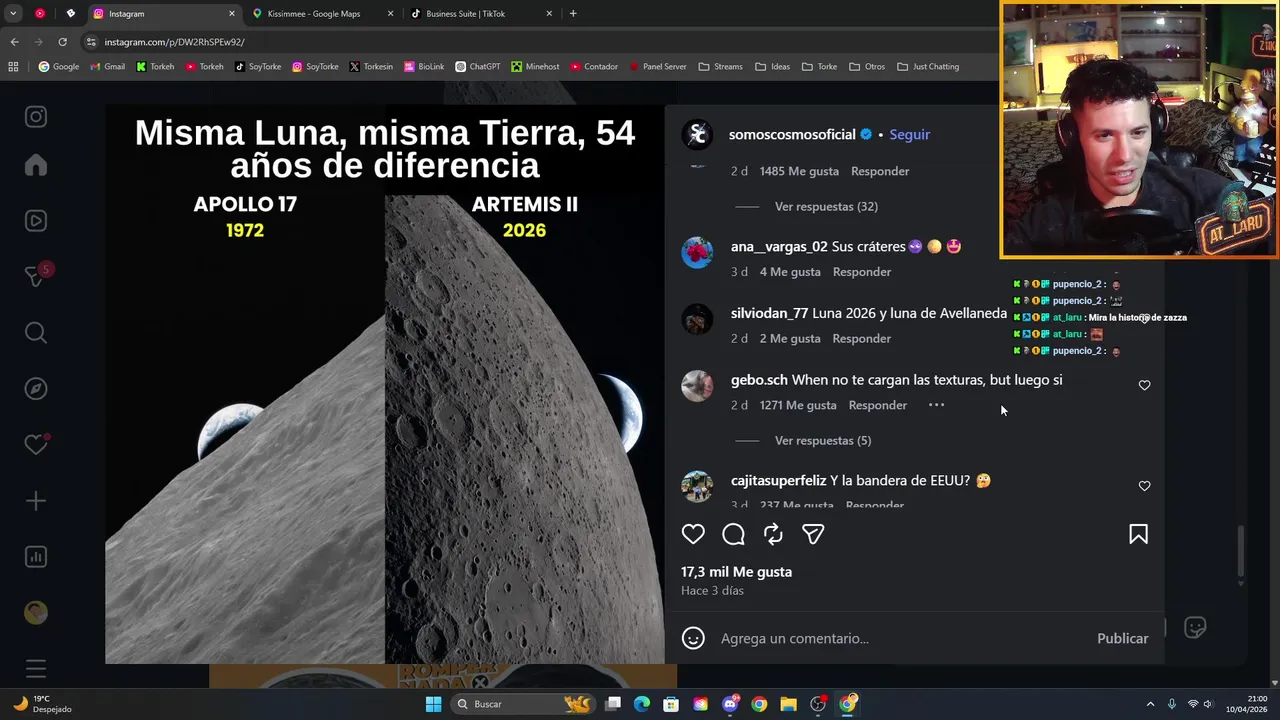Like cajitasuperfeliz's comment

pyautogui.click(x=1144, y=486)
